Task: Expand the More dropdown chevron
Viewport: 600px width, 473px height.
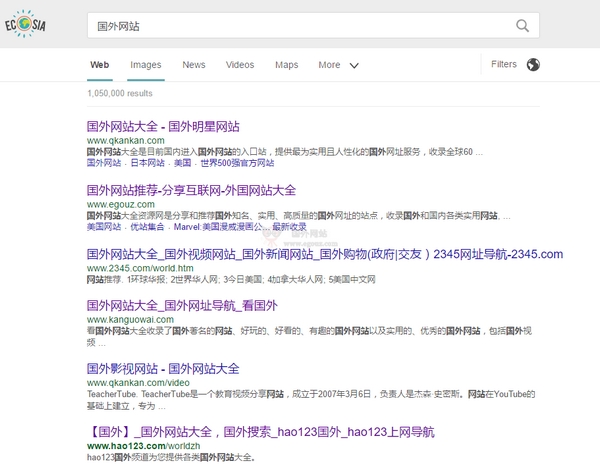Action: [x=354, y=65]
